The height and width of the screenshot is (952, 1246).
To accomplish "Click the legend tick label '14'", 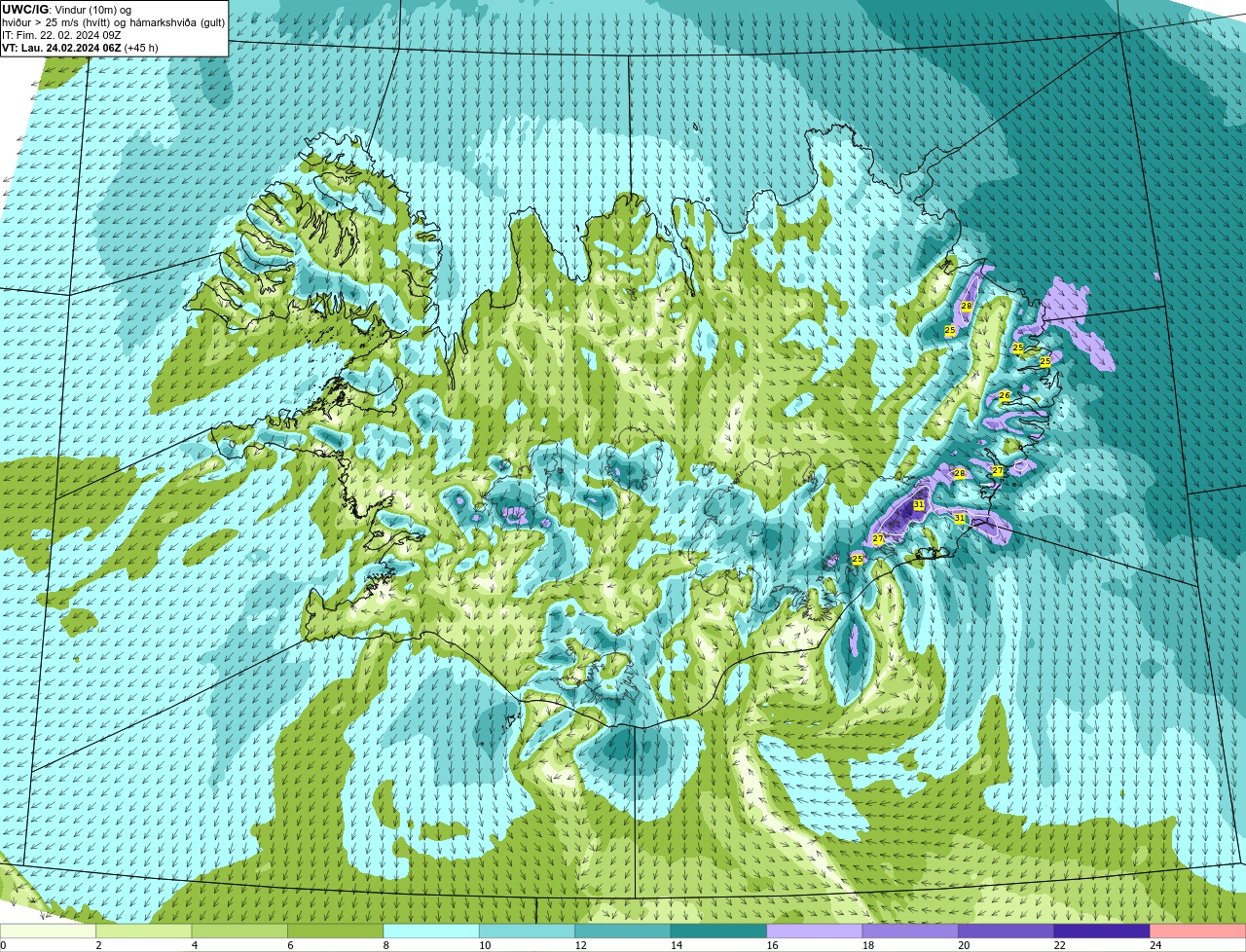I will coord(677,945).
